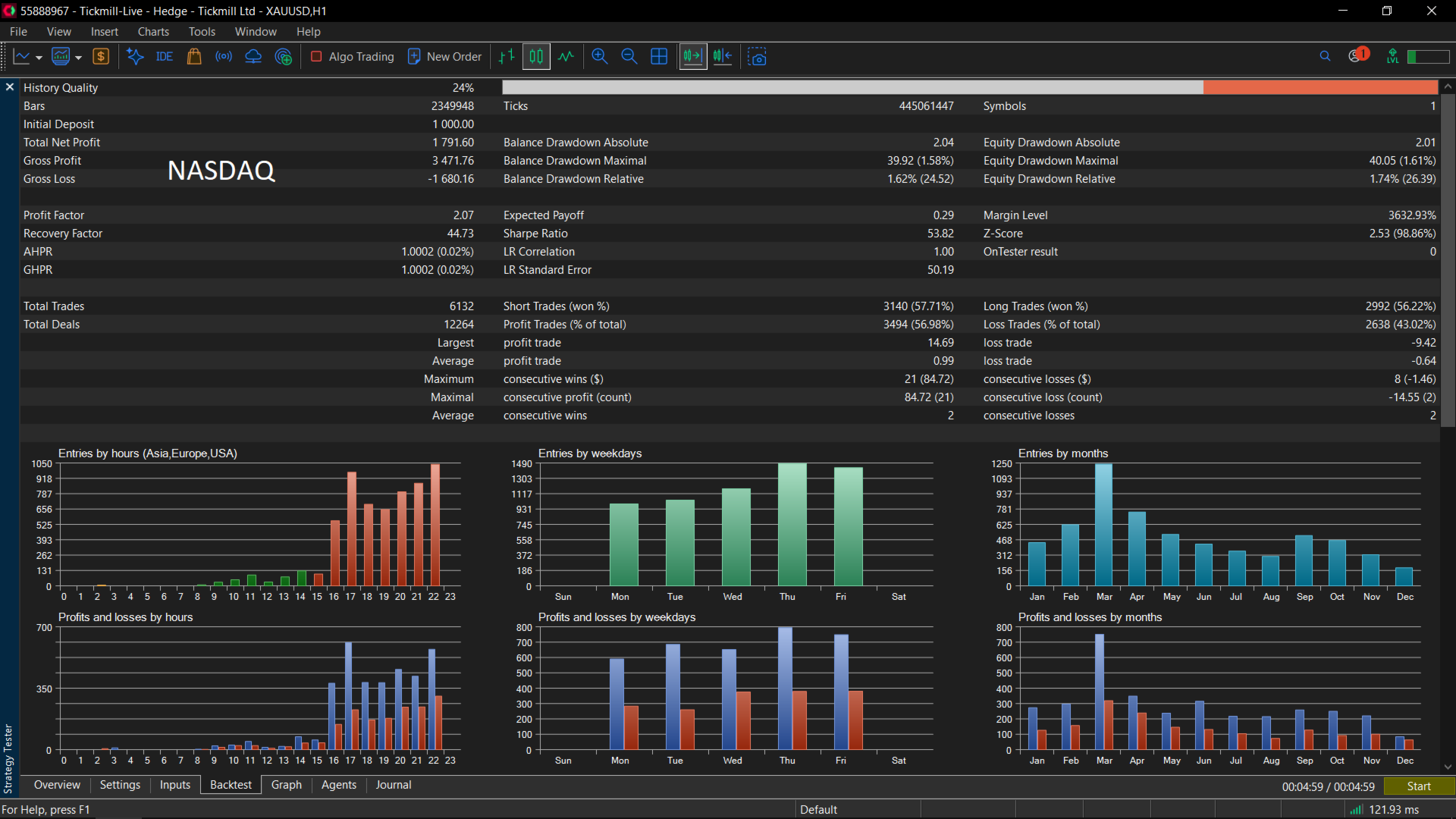Viewport: 1456px width, 819px height.
Task: Switch to the Graph tab
Action: (x=287, y=785)
